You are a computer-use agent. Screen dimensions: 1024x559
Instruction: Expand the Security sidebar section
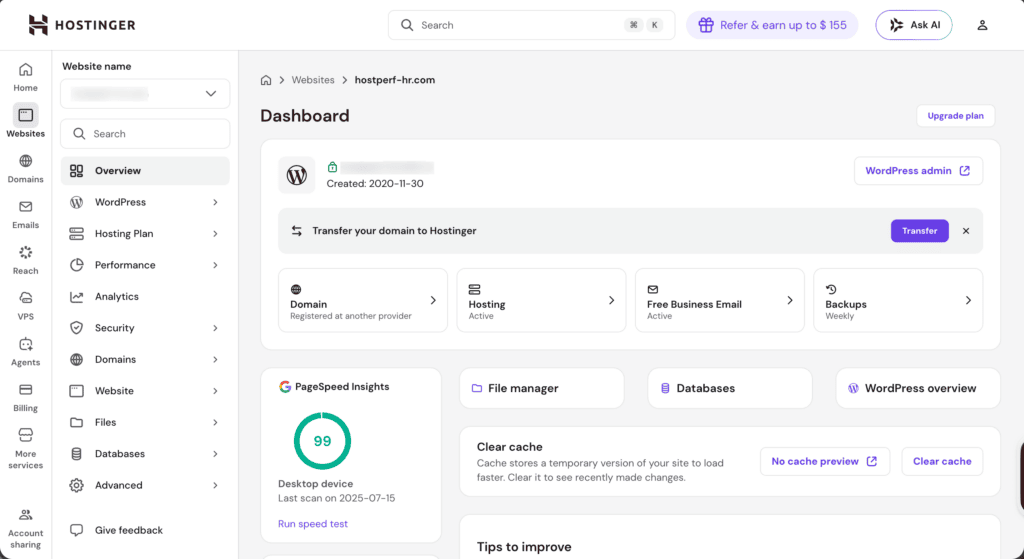[145, 328]
